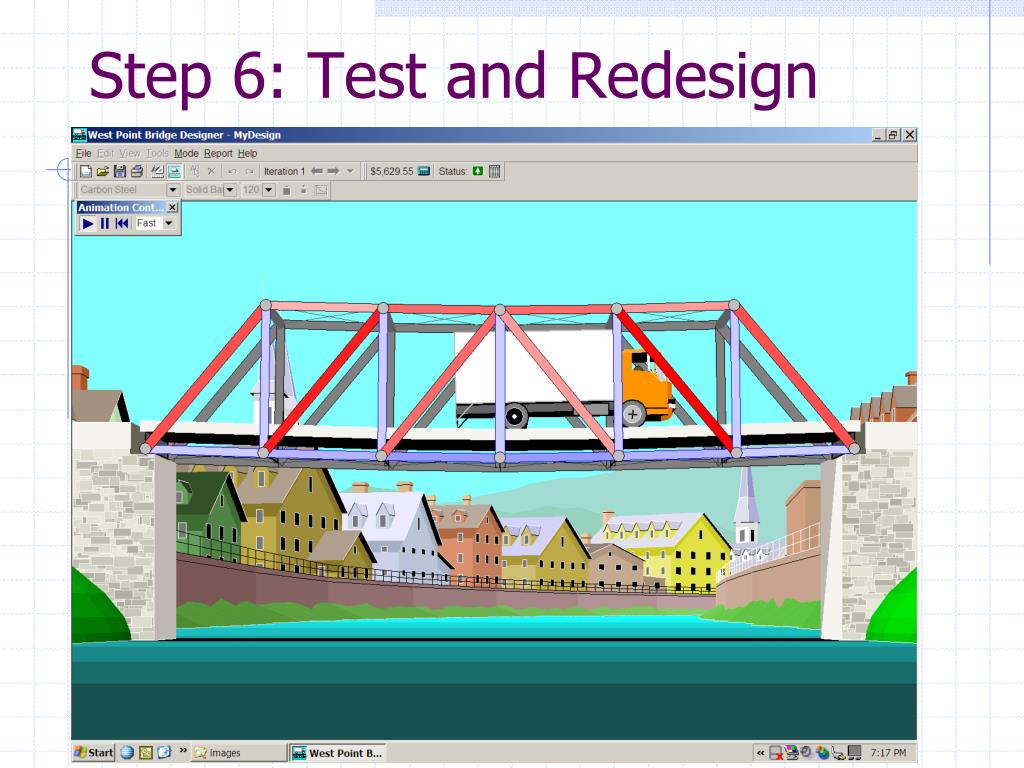Viewport: 1024px width, 768px height.
Task: Click the Redo toolbar icon
Action: pos(249,171)
